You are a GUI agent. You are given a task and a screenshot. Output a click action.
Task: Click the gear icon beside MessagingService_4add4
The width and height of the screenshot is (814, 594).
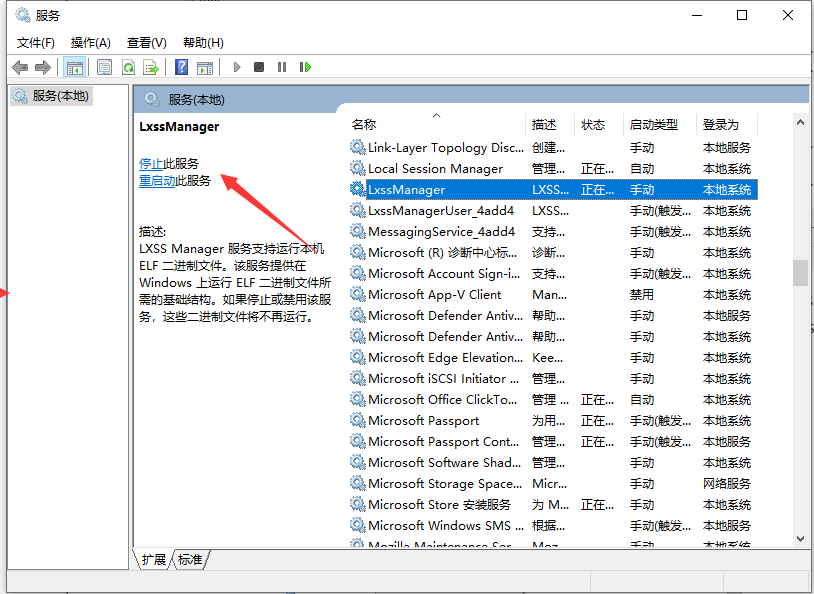358,231
